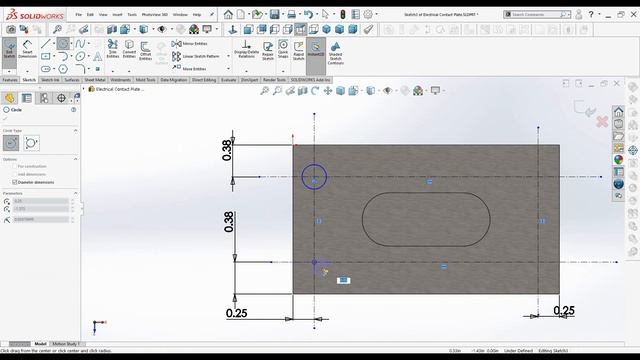The image size is (640, 360).
Task: Open the Window menu
Action: tap(180, 15)
